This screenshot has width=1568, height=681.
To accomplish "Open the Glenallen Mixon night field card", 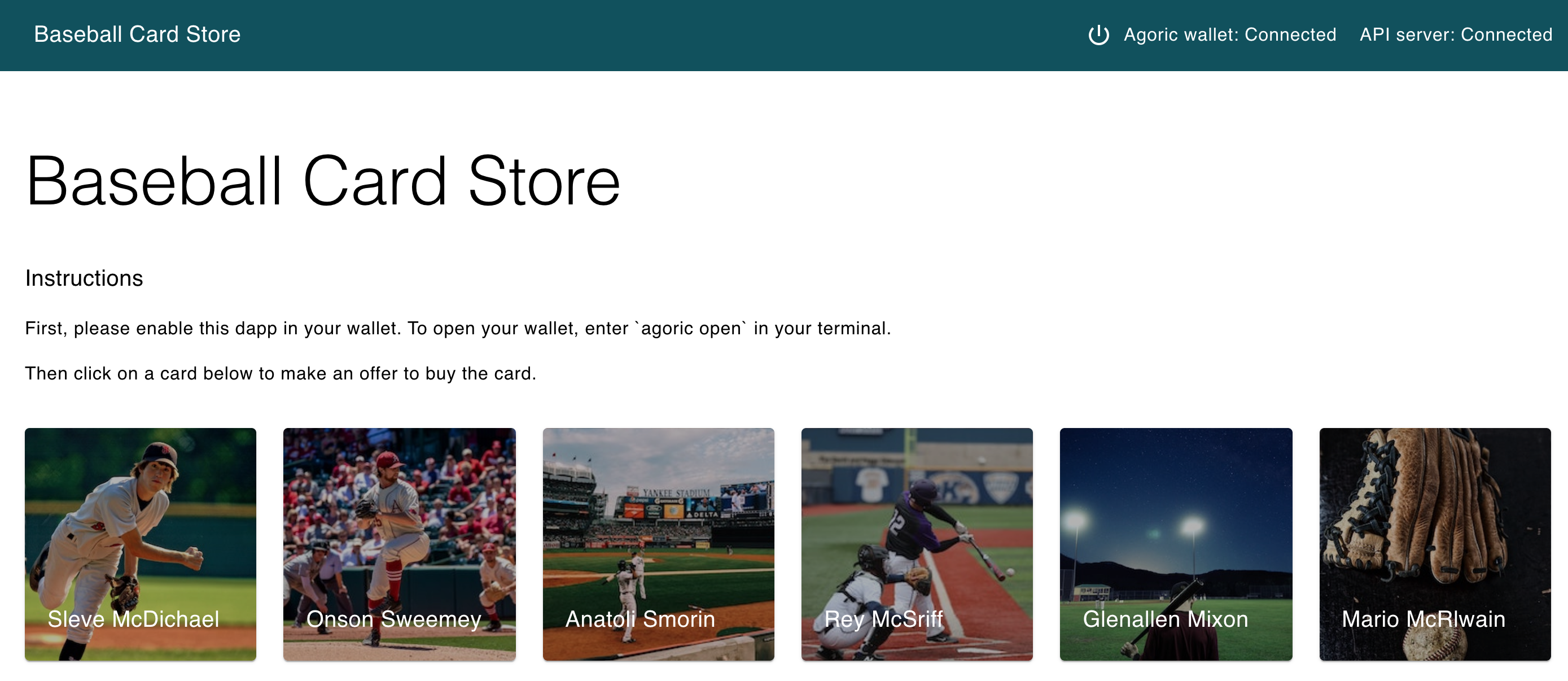I will (x=1175, y=524).
